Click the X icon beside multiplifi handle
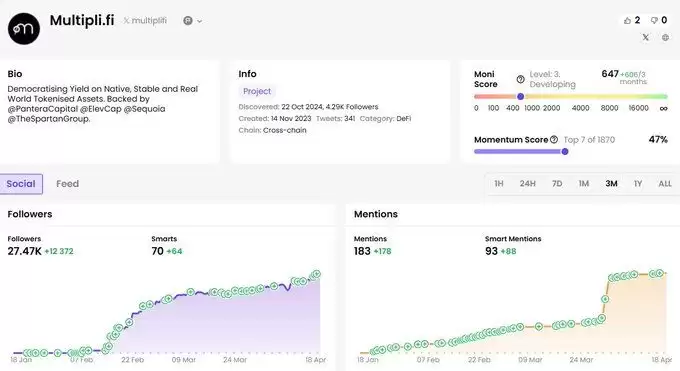The width and height of the screenshot is (680, 371). 126,20
